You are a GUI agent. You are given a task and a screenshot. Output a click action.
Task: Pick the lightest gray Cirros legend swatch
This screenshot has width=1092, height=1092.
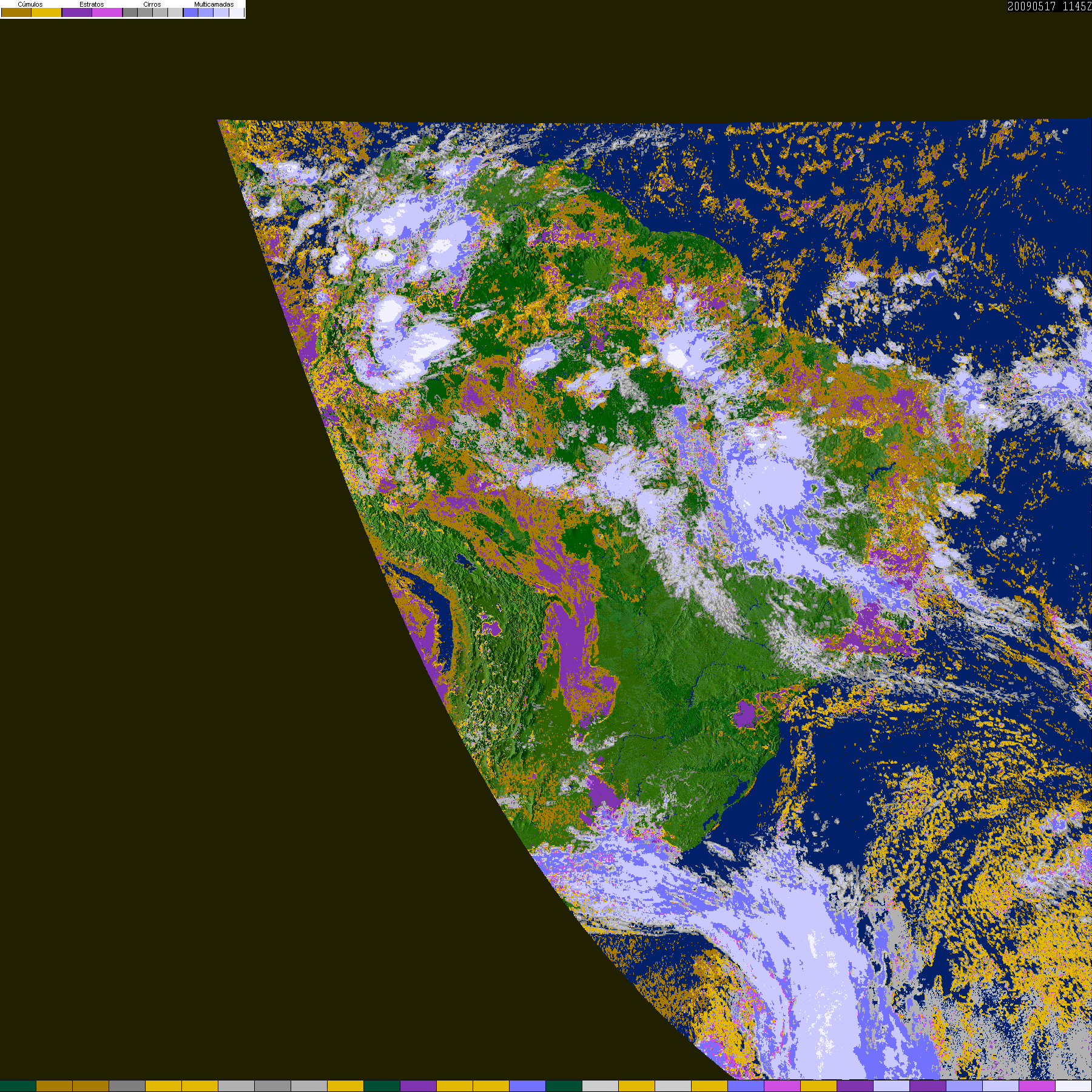point(175,12)
